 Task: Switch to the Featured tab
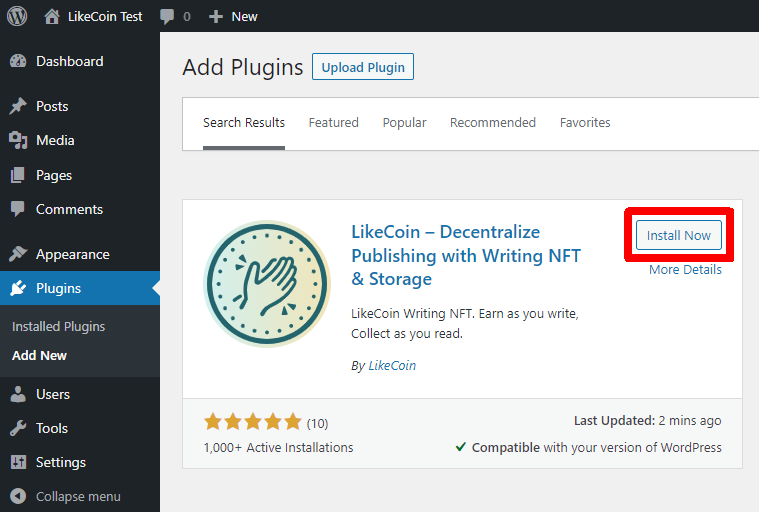[334, 122]
